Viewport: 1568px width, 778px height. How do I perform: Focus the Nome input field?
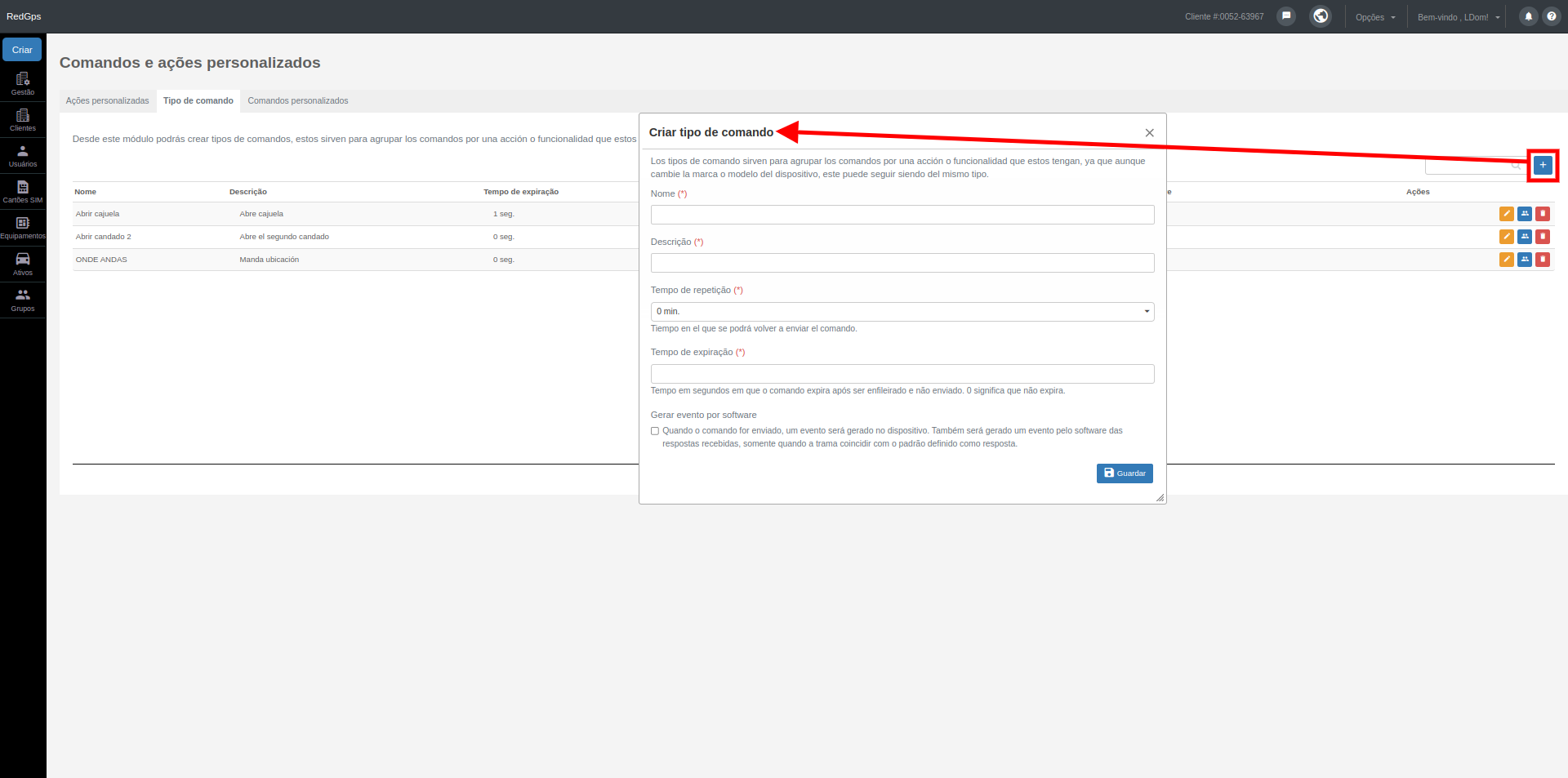pos(902,215)
